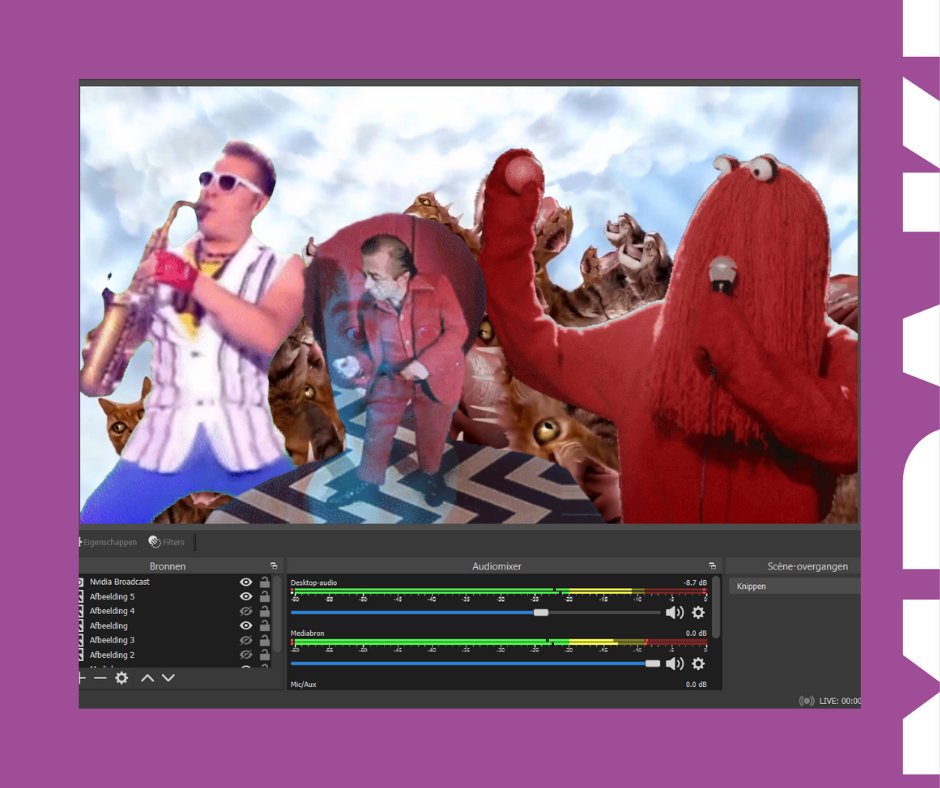Hide the plain Afbeelding source
The height and width of the screenshot is (788, 940).
click(246, 625)
